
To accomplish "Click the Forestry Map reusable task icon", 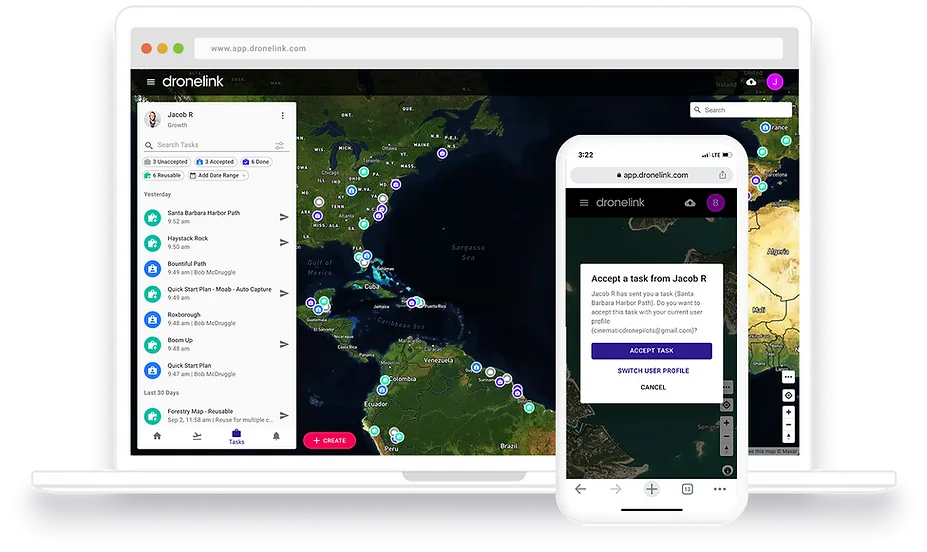I will pos(153,416).
